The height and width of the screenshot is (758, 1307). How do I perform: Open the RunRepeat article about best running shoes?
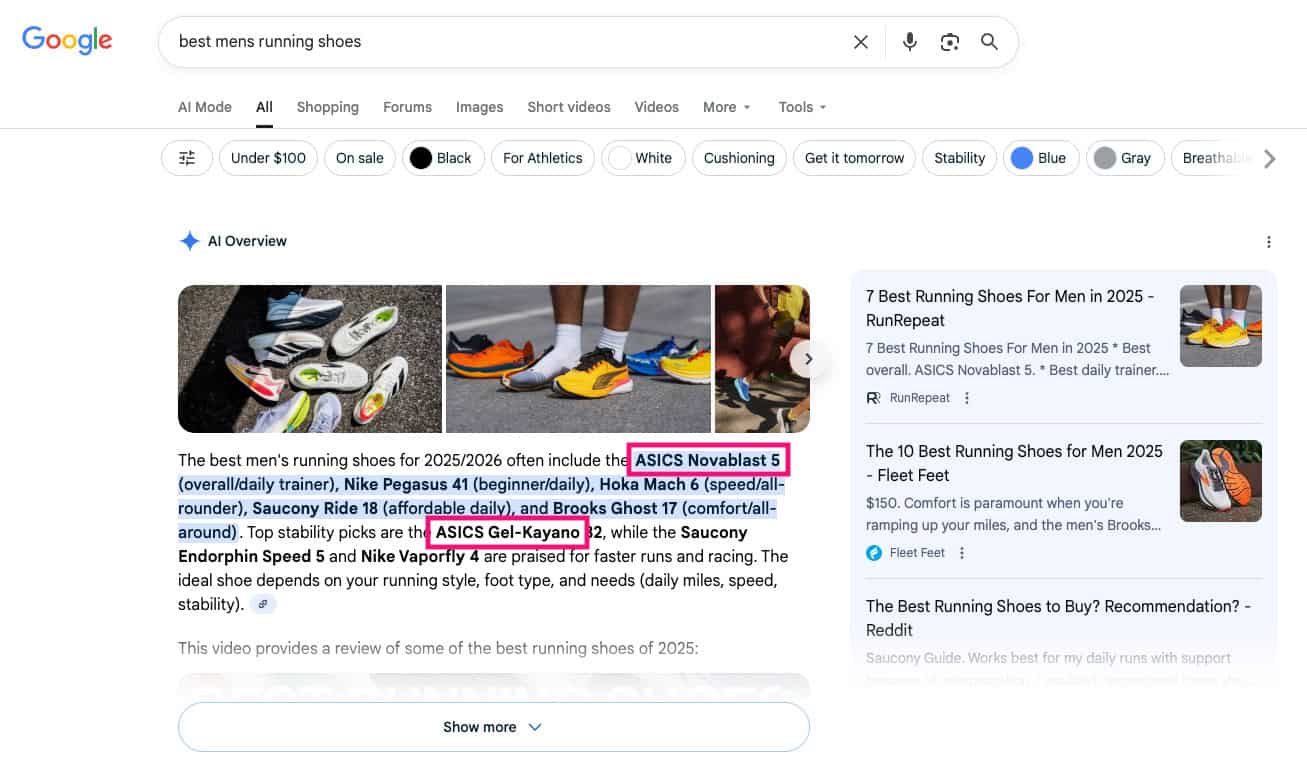pos(1012,308)
